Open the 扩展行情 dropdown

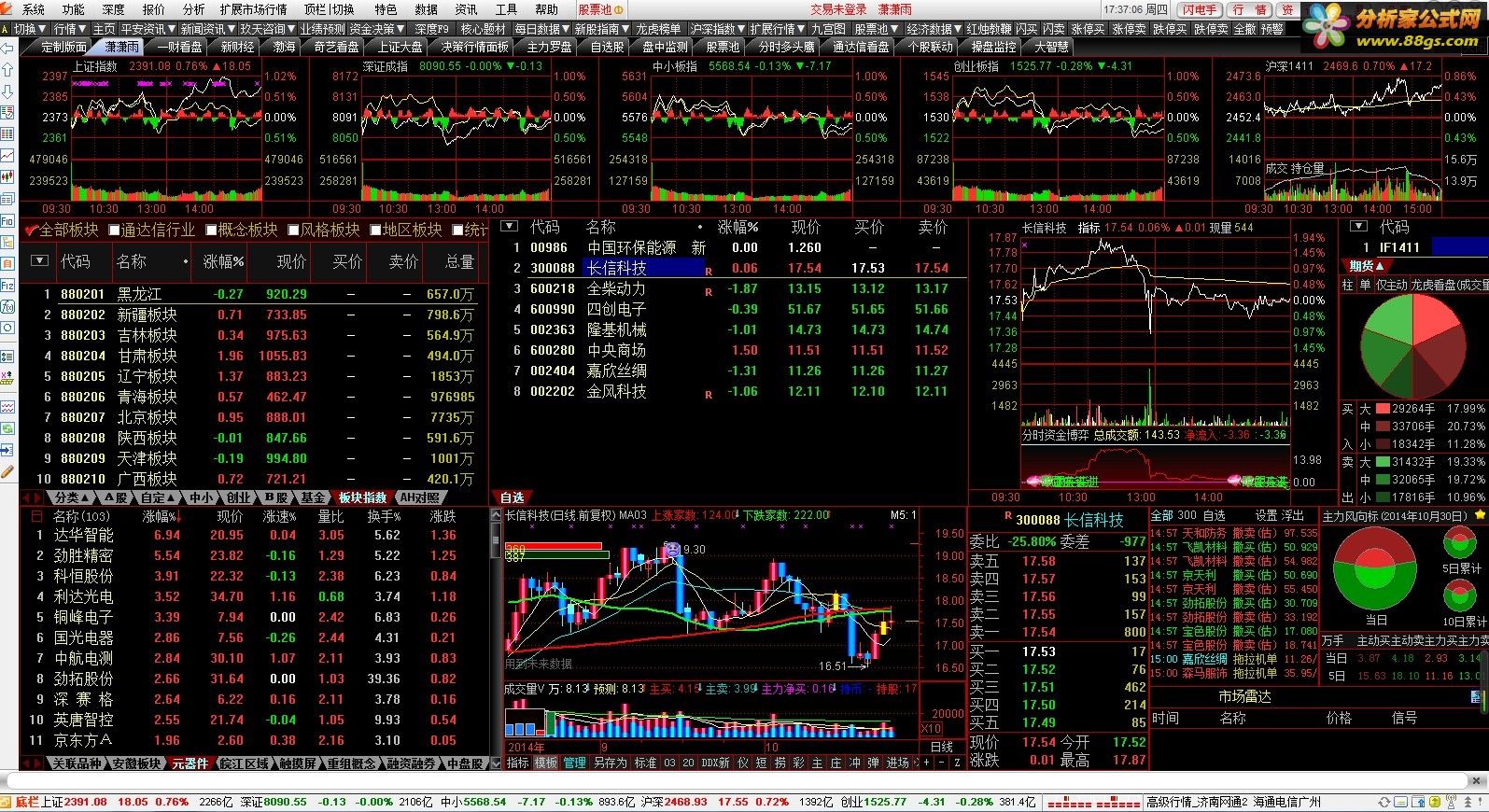pyautogui.click(x=777, y=29)
